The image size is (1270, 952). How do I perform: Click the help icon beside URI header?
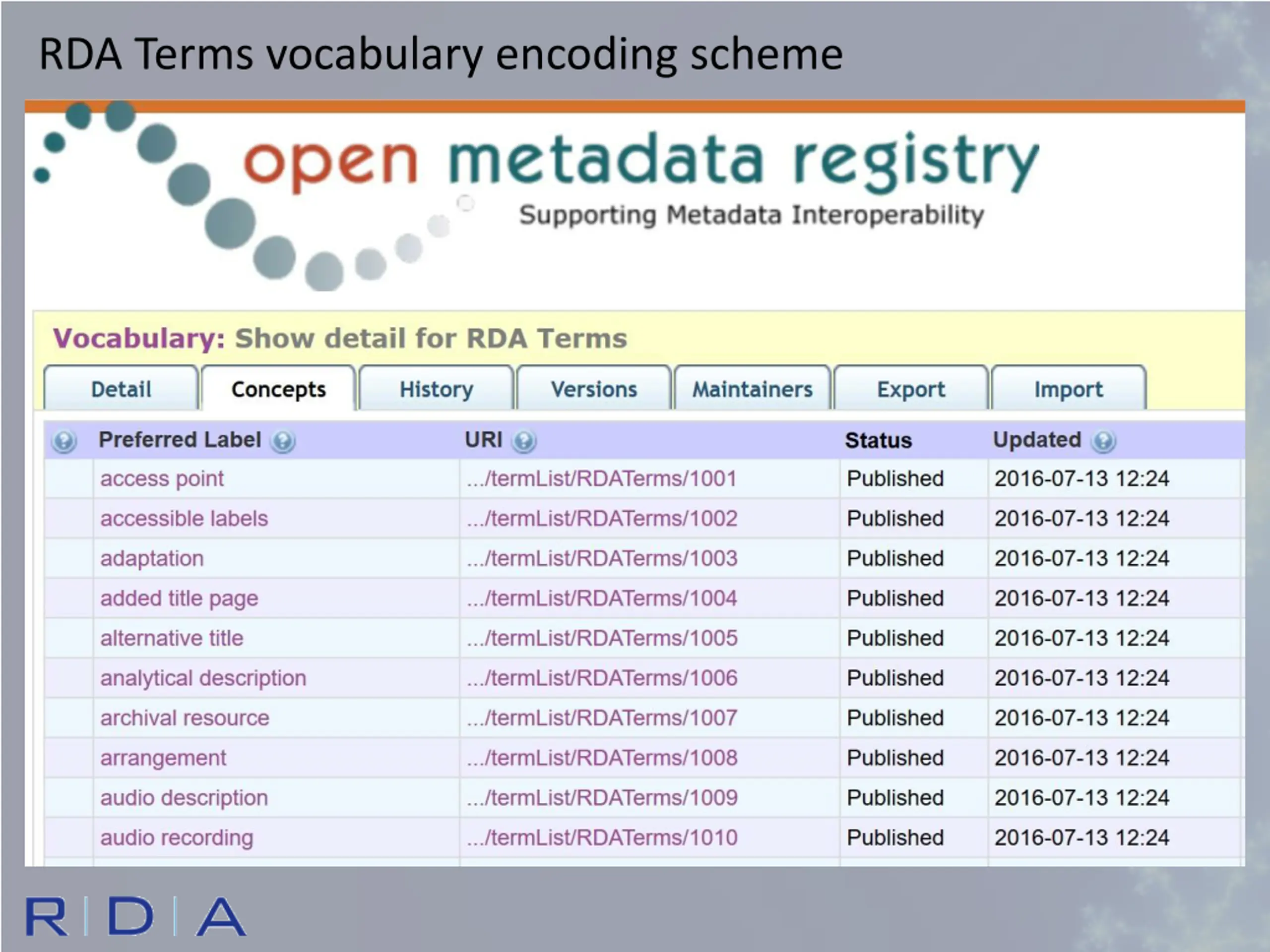[x=523, y=441]
